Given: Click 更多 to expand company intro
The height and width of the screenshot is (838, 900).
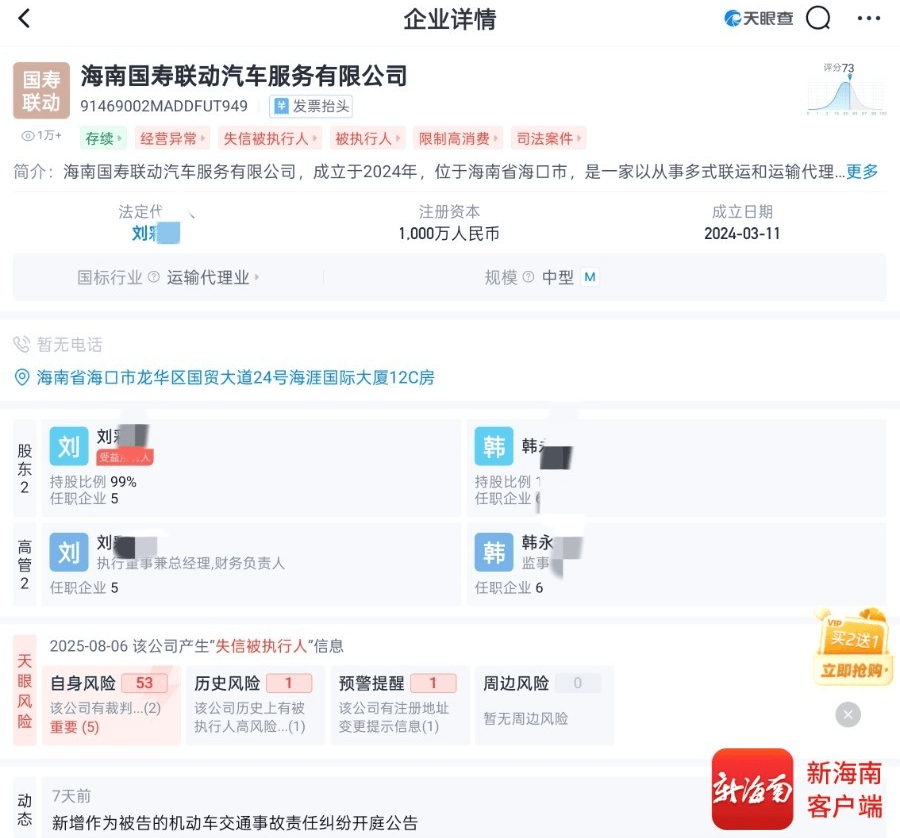Looking at the screenshot, I should [x=862, y=171].
